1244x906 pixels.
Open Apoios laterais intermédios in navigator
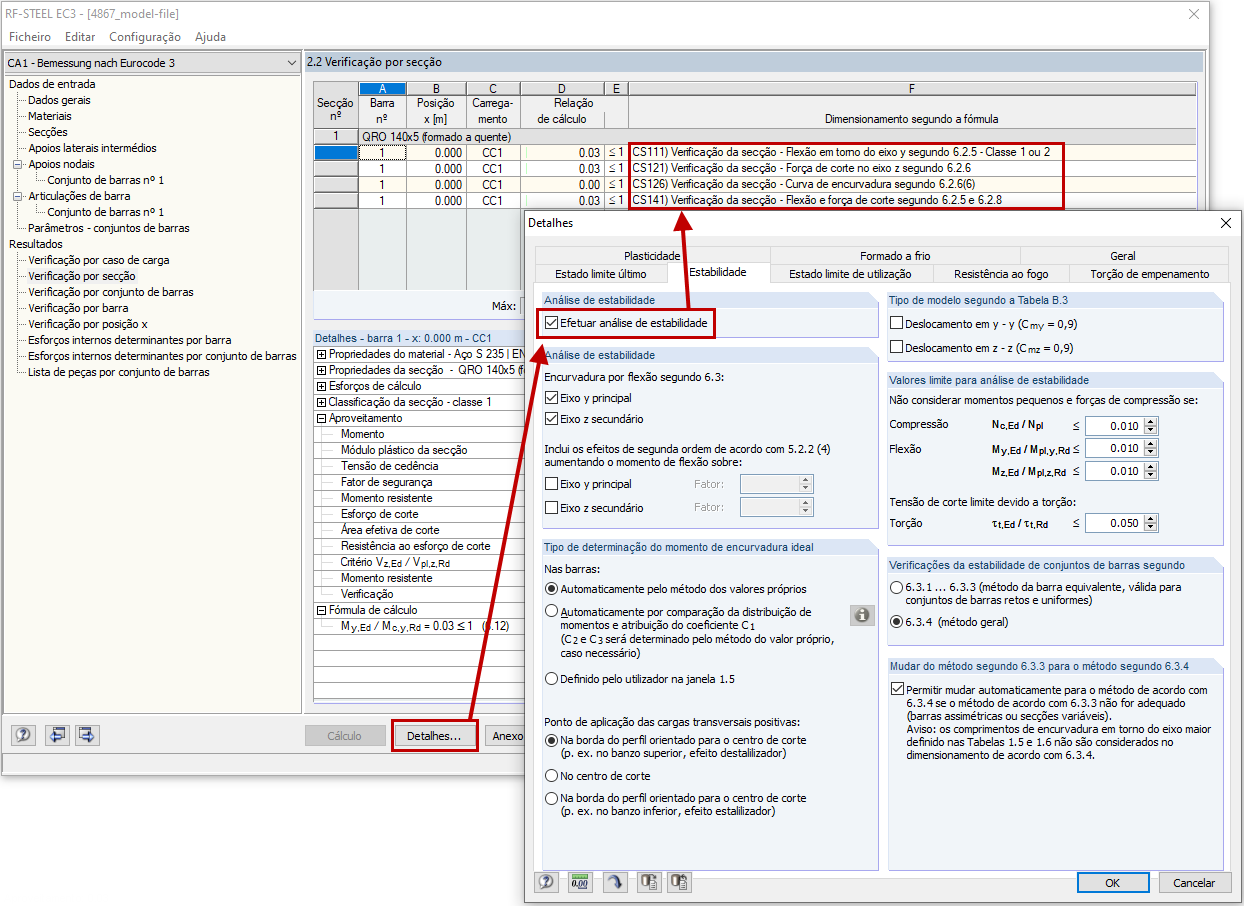92,148
